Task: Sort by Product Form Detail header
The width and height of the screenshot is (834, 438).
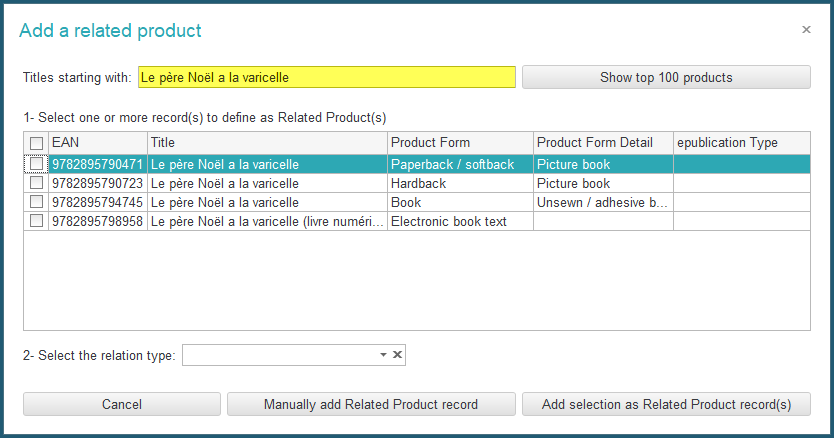Action: 603,143
